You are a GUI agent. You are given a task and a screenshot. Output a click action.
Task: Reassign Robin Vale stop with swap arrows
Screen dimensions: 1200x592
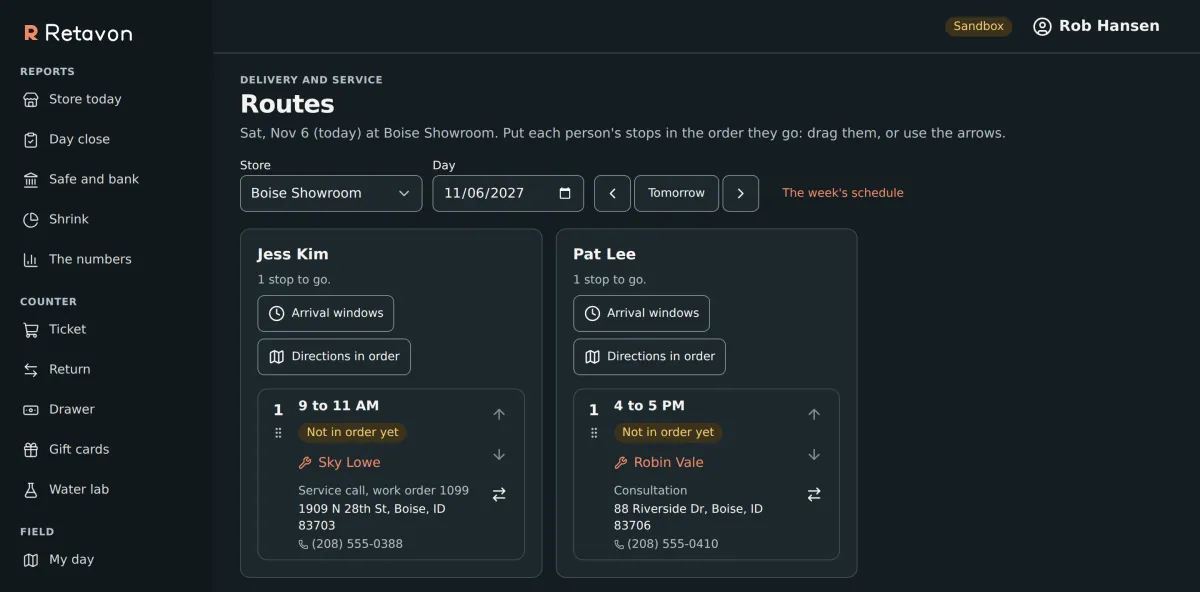point(814,494)
